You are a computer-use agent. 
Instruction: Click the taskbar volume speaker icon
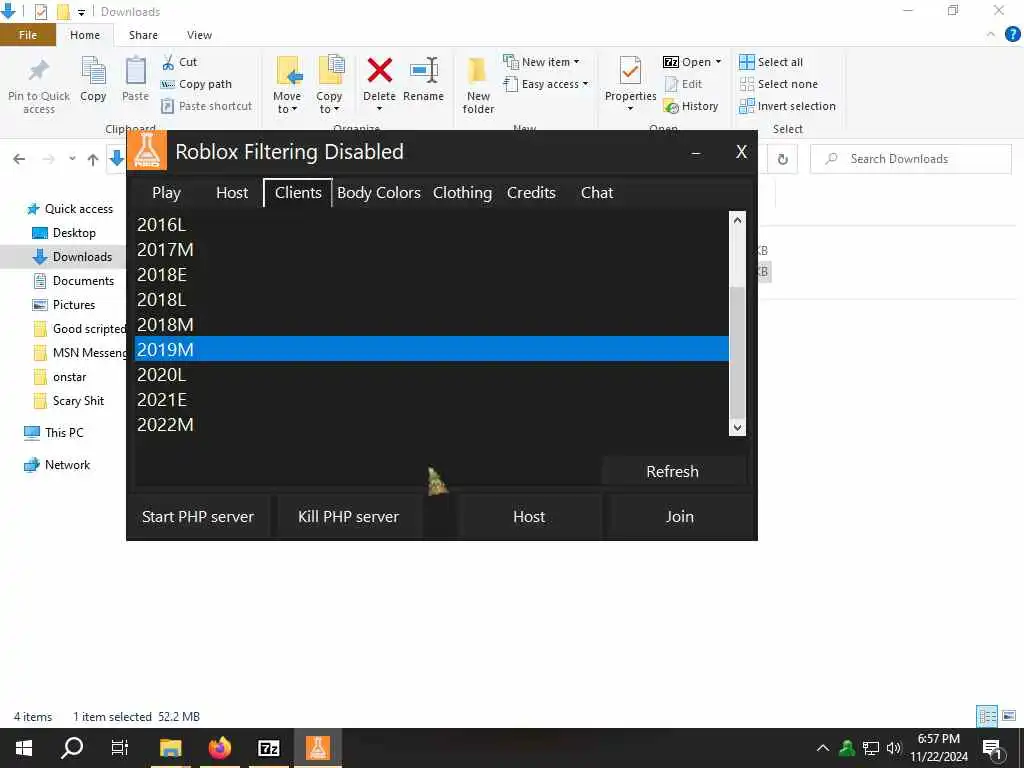coord(893,748)
